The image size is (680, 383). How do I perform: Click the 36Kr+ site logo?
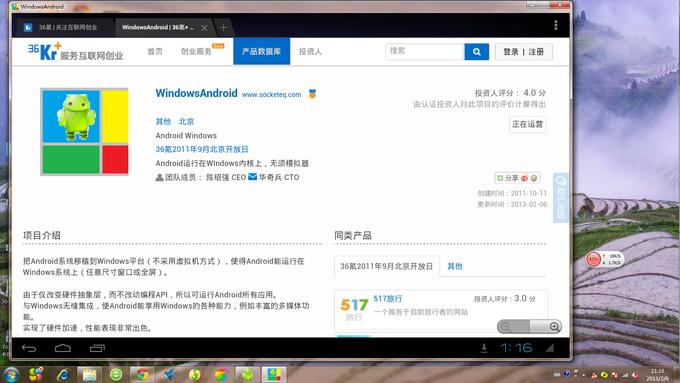pos(75,52)
